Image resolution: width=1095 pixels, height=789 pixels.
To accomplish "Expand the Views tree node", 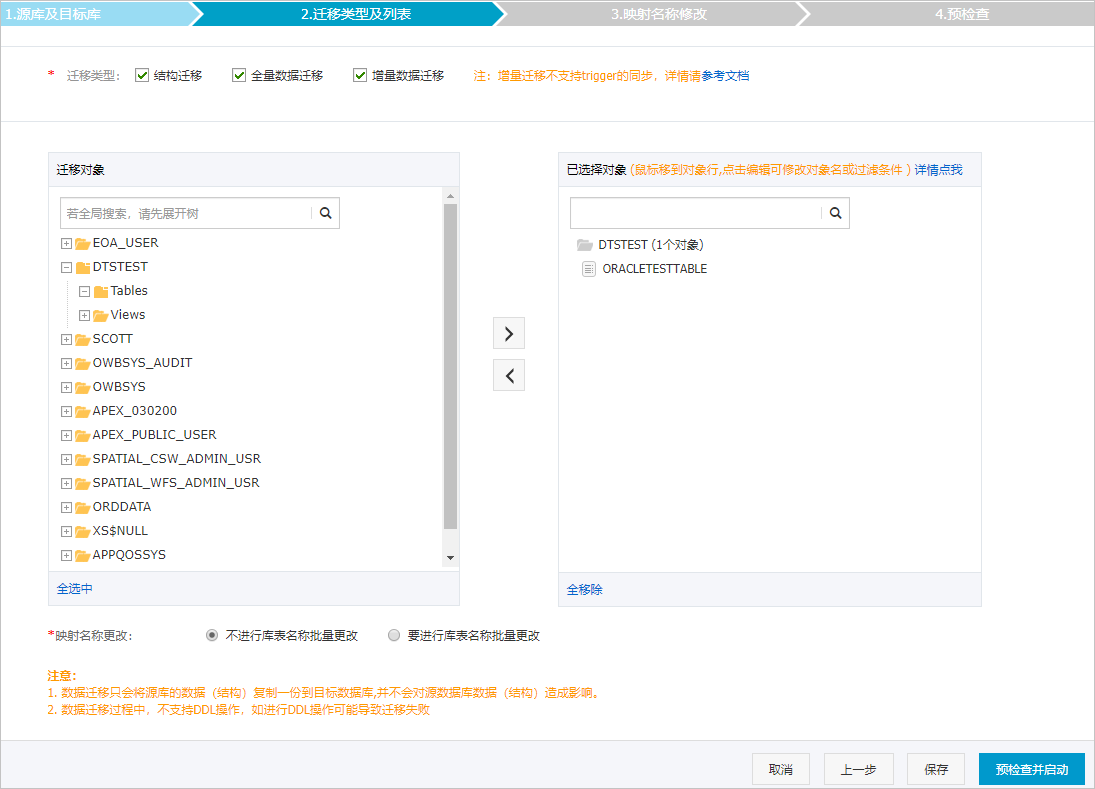I will [84, 316].
